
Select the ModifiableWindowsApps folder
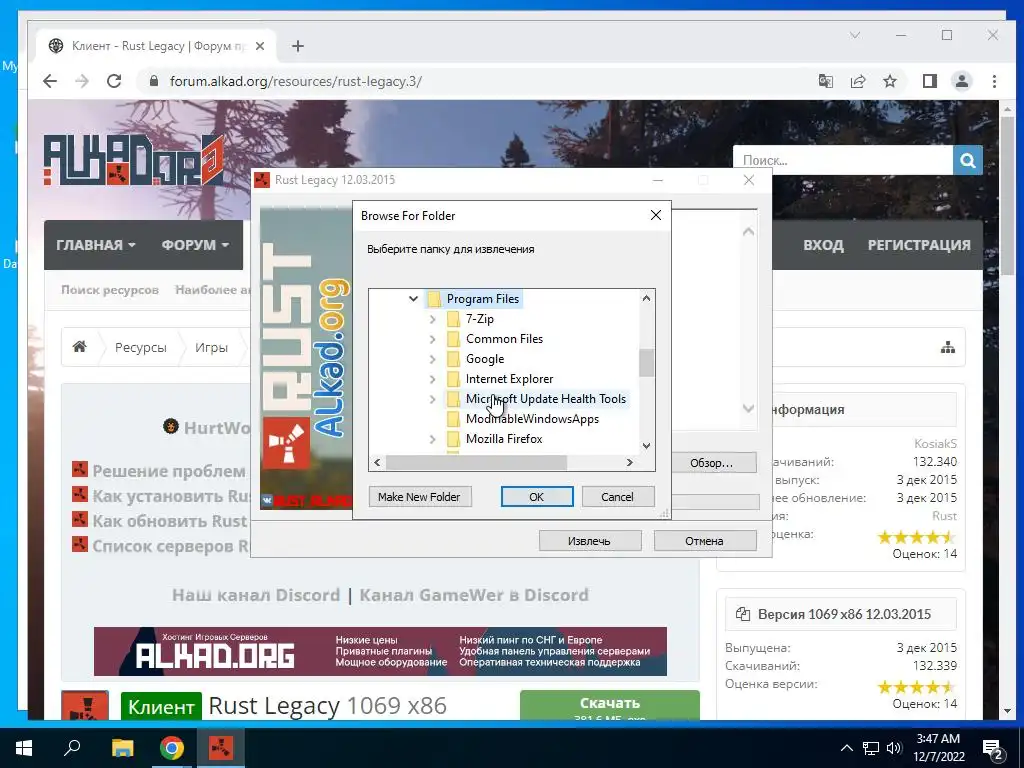pos(532,419)
